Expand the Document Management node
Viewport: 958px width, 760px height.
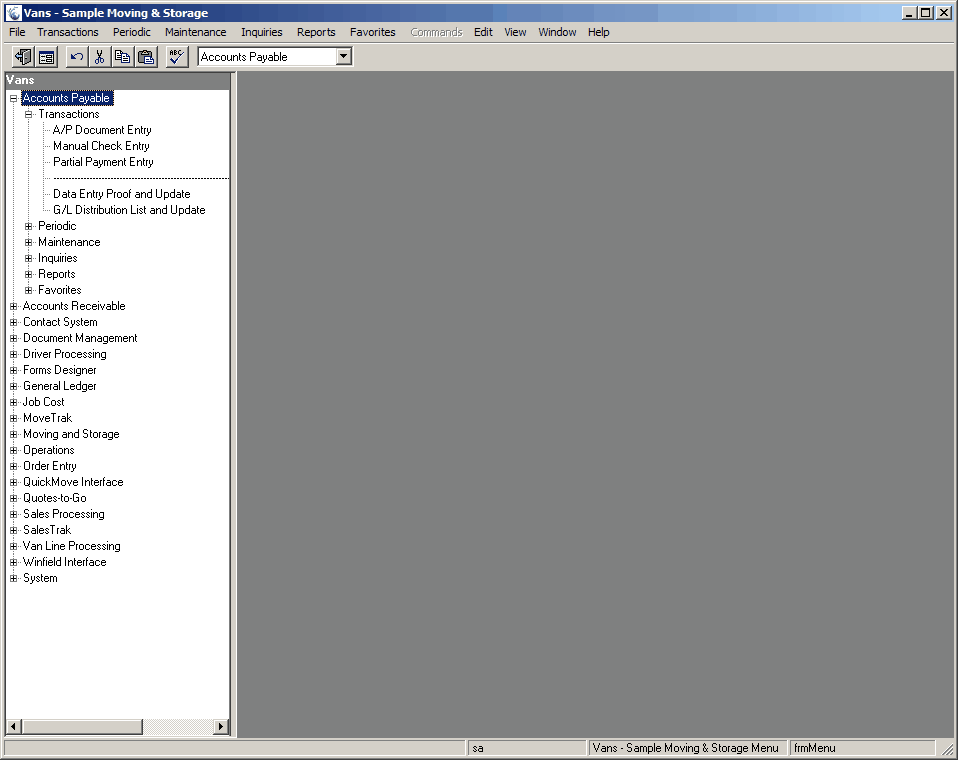13,338
